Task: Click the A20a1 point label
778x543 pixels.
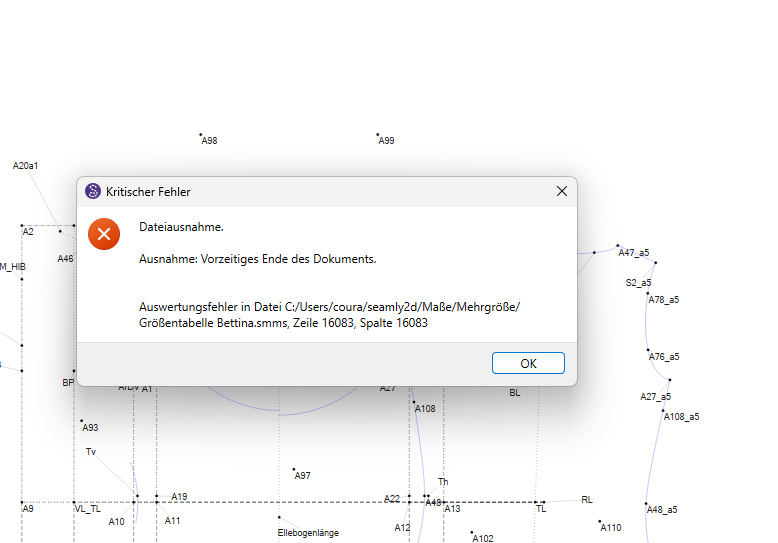Action: point(26,165)
